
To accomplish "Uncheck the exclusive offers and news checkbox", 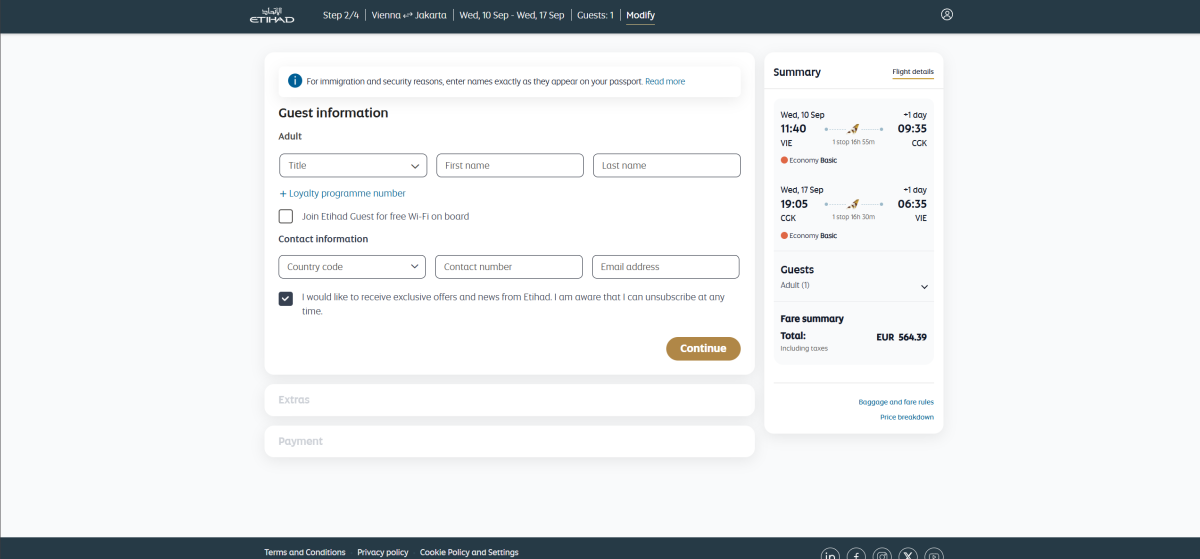I will point(286,298).
